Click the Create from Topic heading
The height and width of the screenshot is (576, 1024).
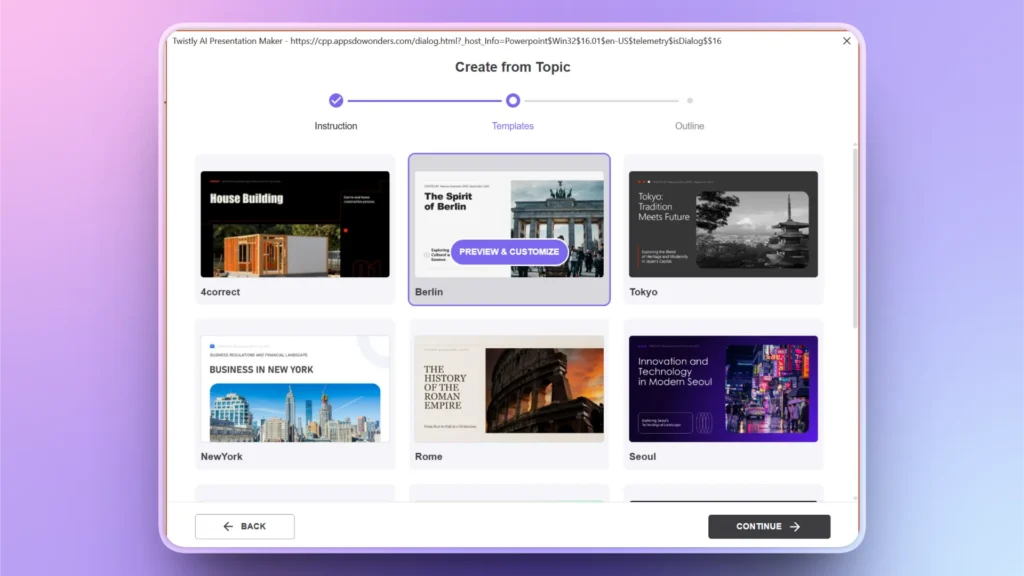coord(513,67)
